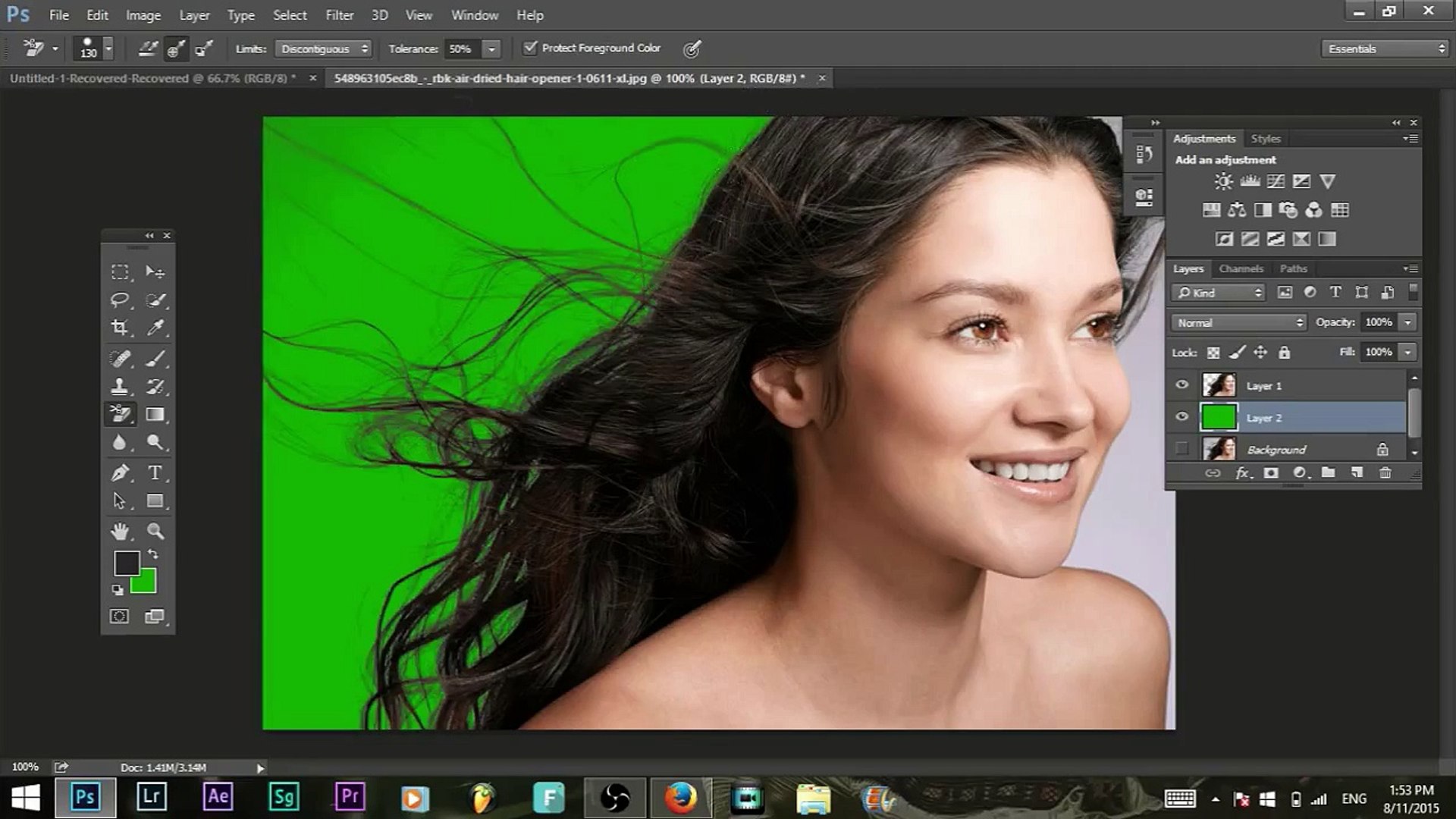Open the Curves adjustment icon

(x=1275, y=180)
